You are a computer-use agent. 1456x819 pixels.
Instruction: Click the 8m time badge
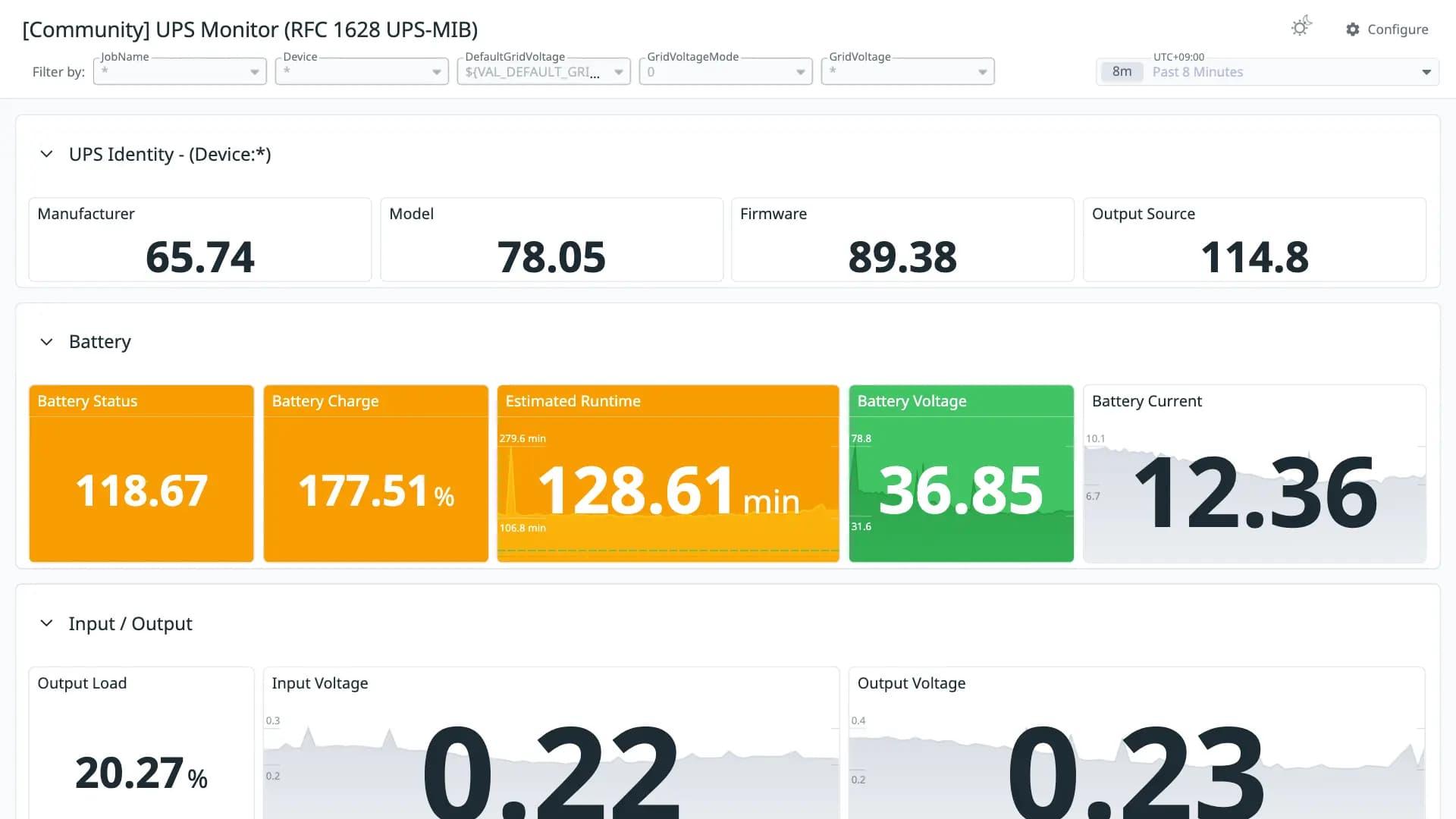click(1122, 72)
